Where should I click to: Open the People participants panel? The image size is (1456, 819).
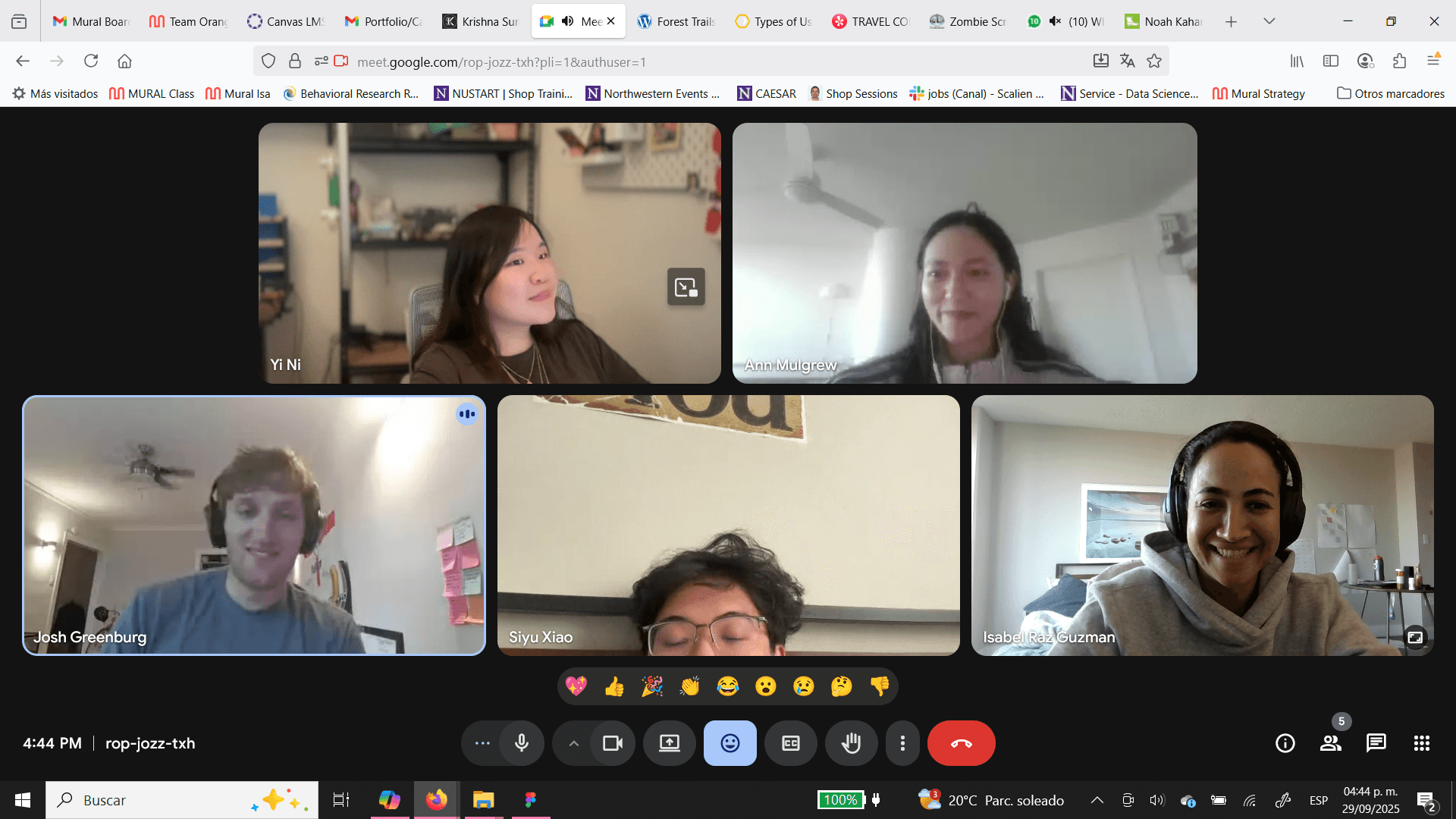[x=1330, y=743]
